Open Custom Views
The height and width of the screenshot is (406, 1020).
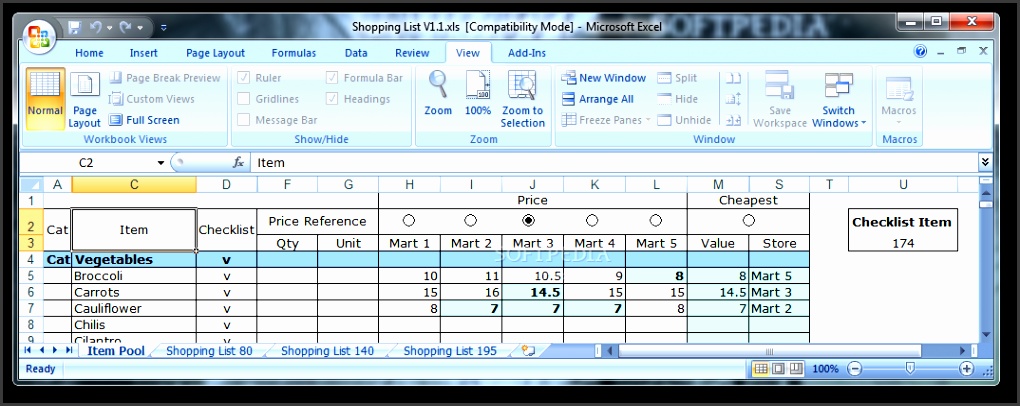[x=152, y=99]
